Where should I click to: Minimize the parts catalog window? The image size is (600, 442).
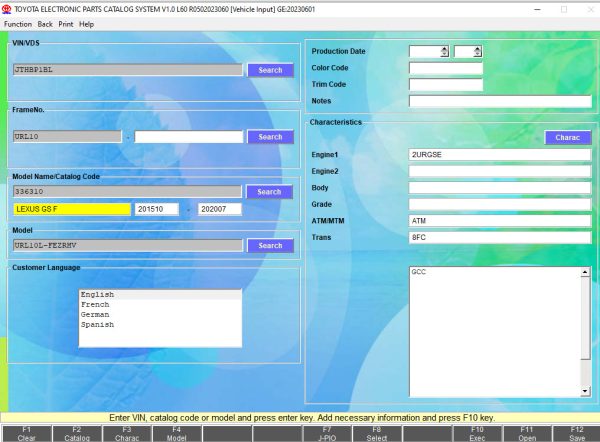pyautogui.click(x=538, y=10)
